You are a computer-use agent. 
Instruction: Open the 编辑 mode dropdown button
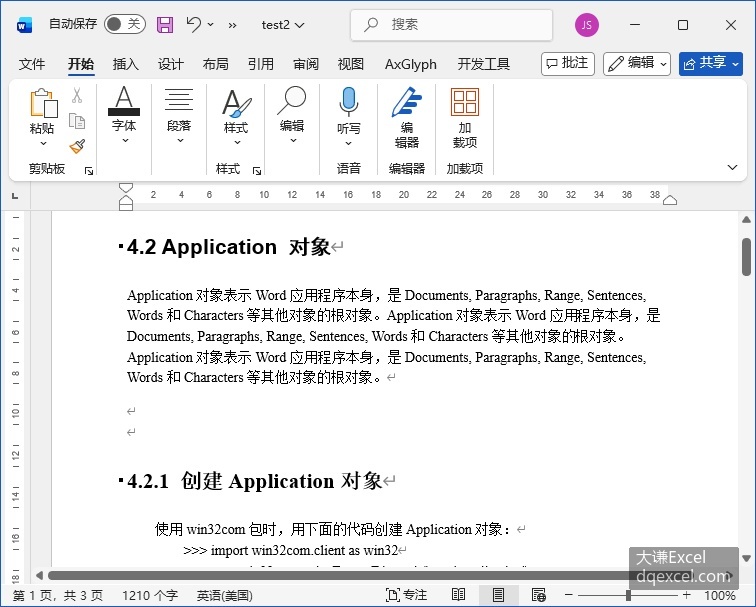click(x=636, y=64)
